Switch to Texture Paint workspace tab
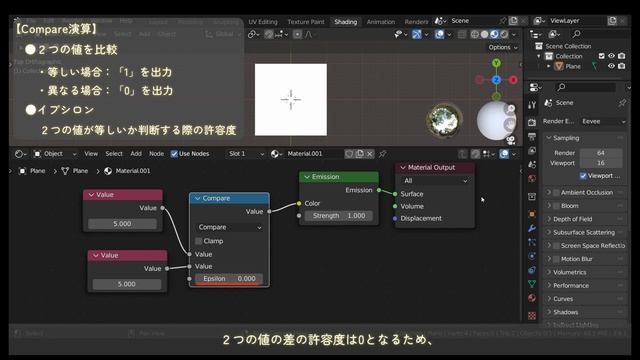Viewport: 640px width, 360px height. click(x=306, y=22)
